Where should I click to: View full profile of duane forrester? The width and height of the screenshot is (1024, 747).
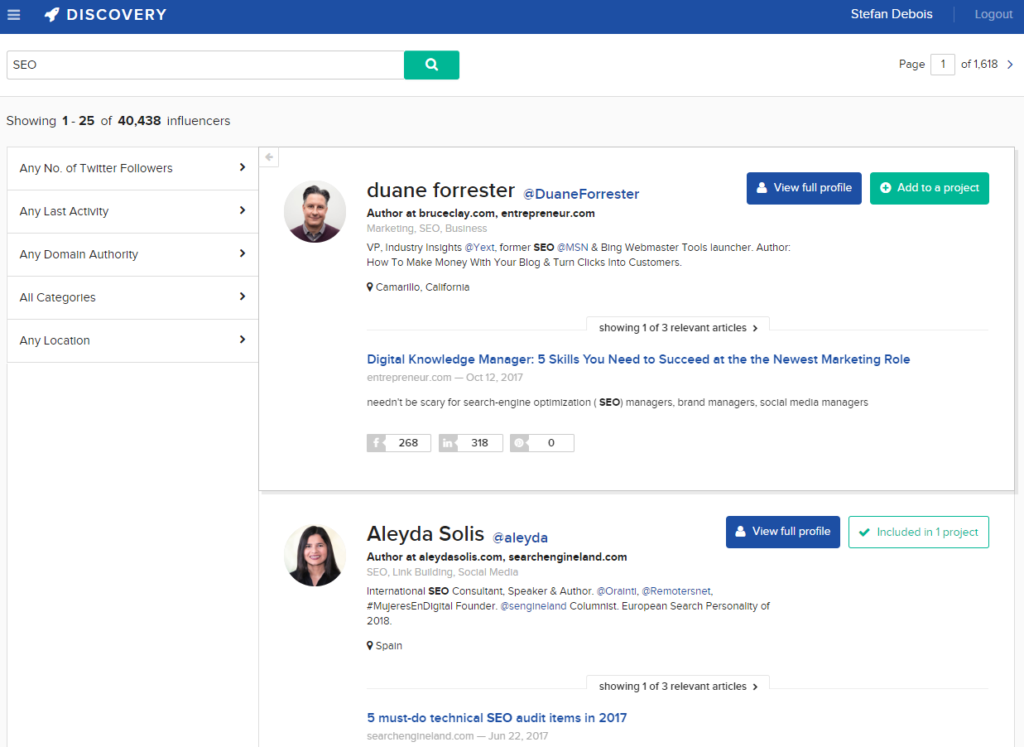[x=803, y=188]
